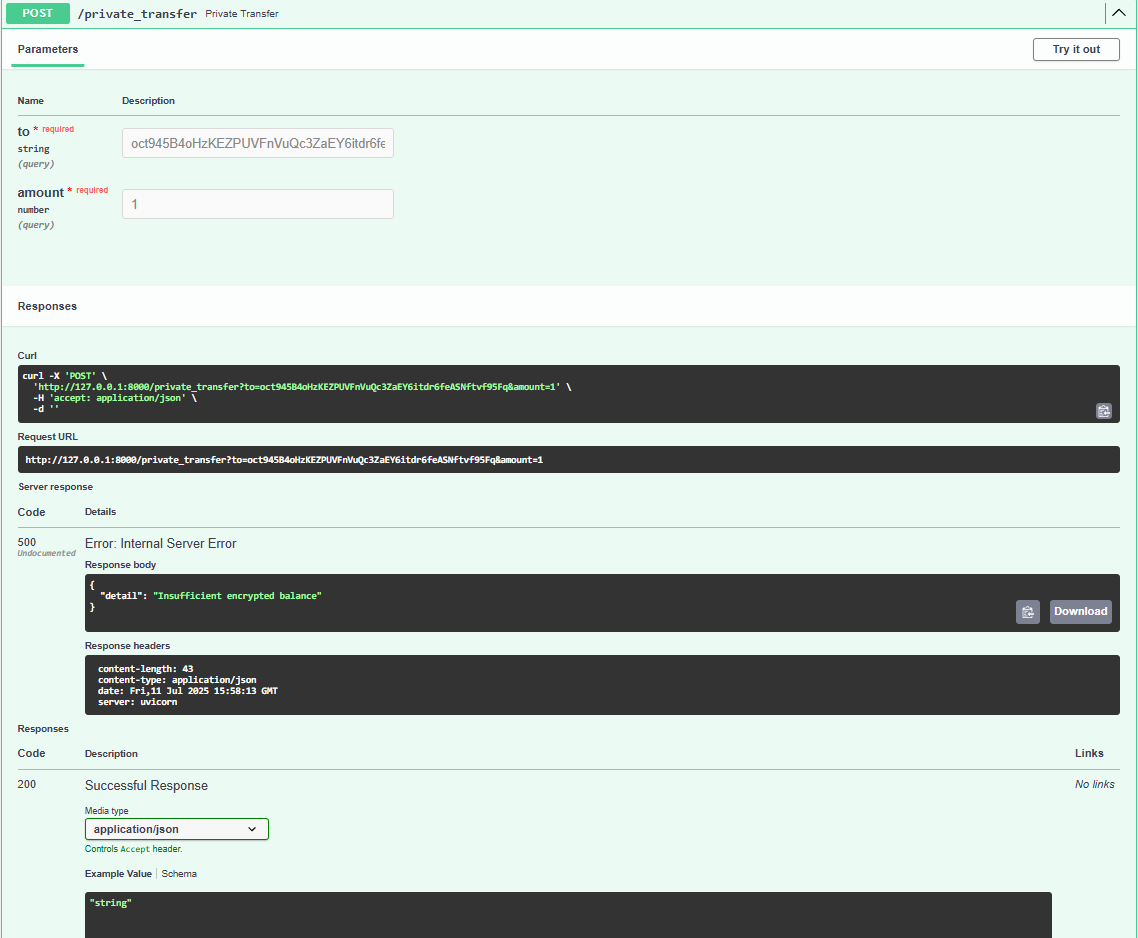1138x938 pixels.
Task: Click the Try it out button
Action: click(x=1076, y=49)
